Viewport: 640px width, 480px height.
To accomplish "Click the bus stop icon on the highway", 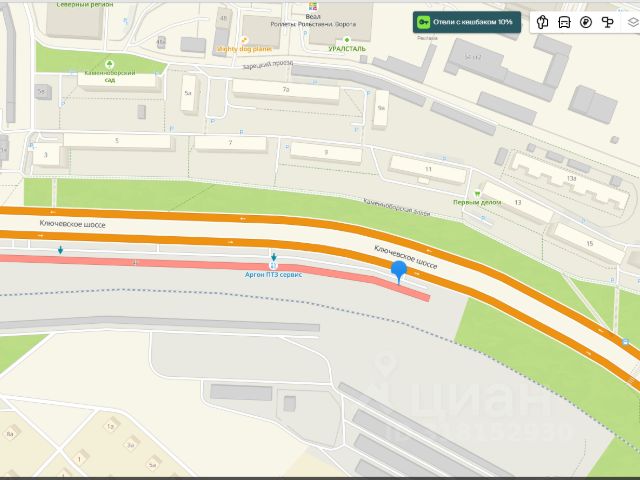I will pos(625,342).
